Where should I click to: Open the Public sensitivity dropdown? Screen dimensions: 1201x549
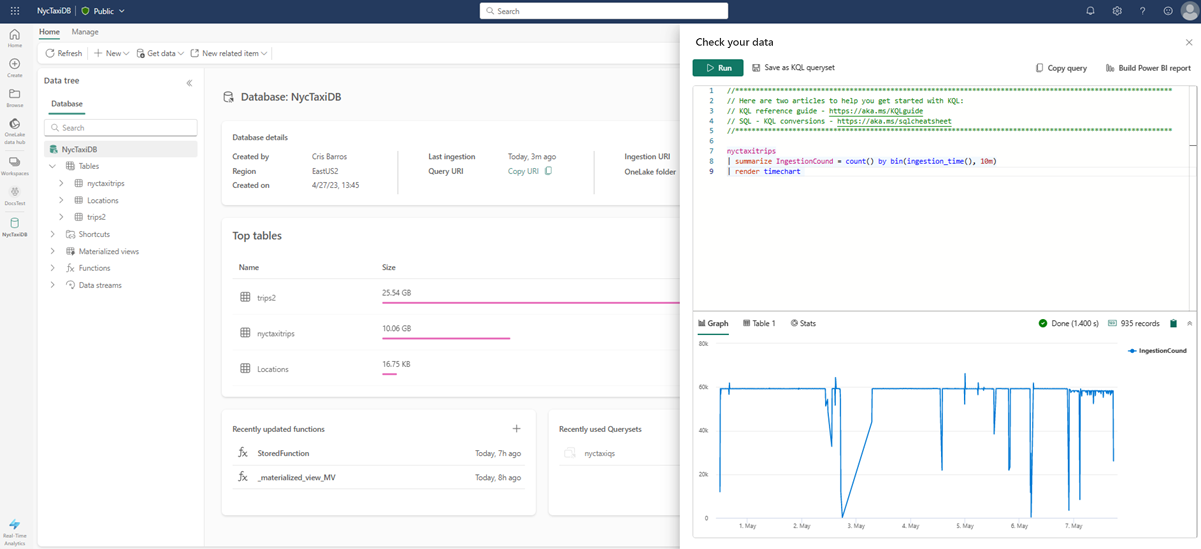coord(103,11)
